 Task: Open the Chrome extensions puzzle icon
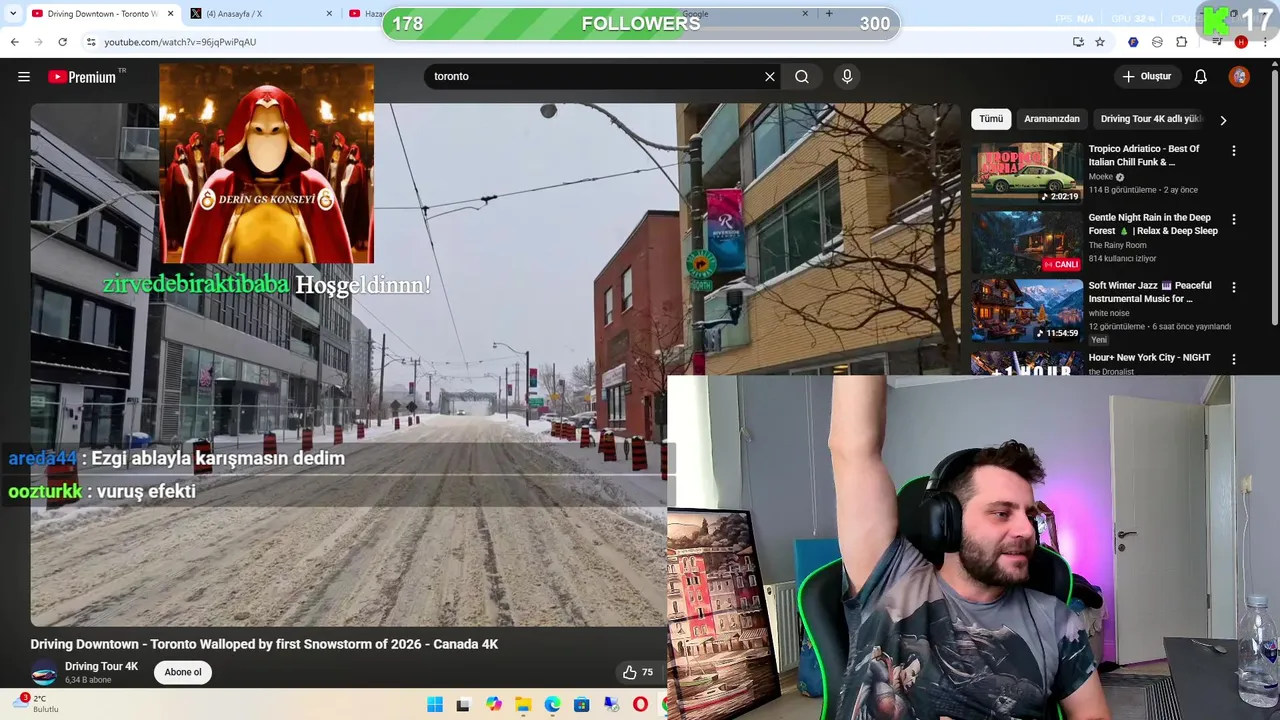point(1181,42)
